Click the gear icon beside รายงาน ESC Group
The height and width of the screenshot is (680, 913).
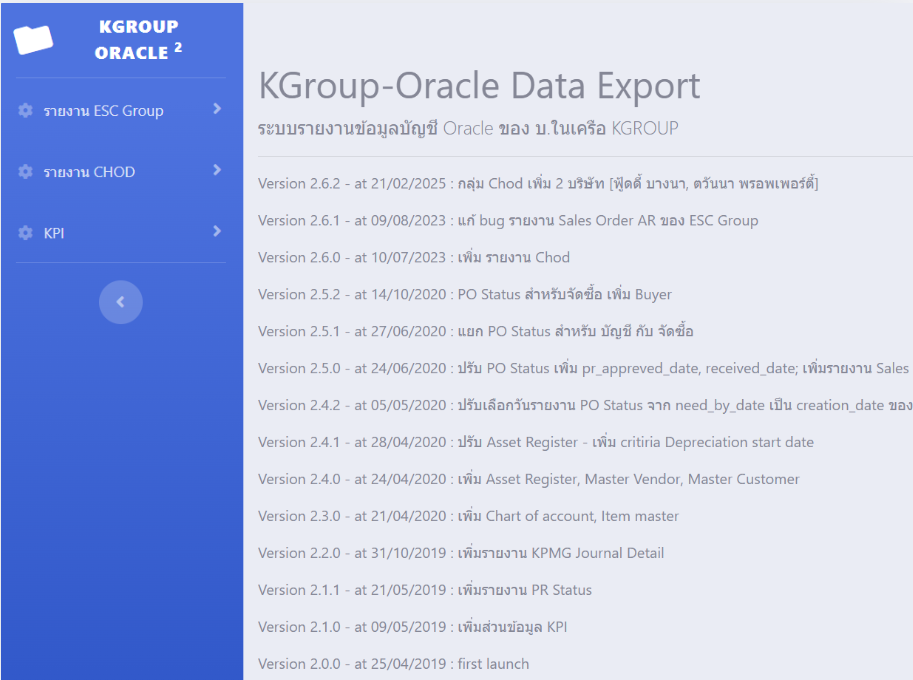click(26, 111)
